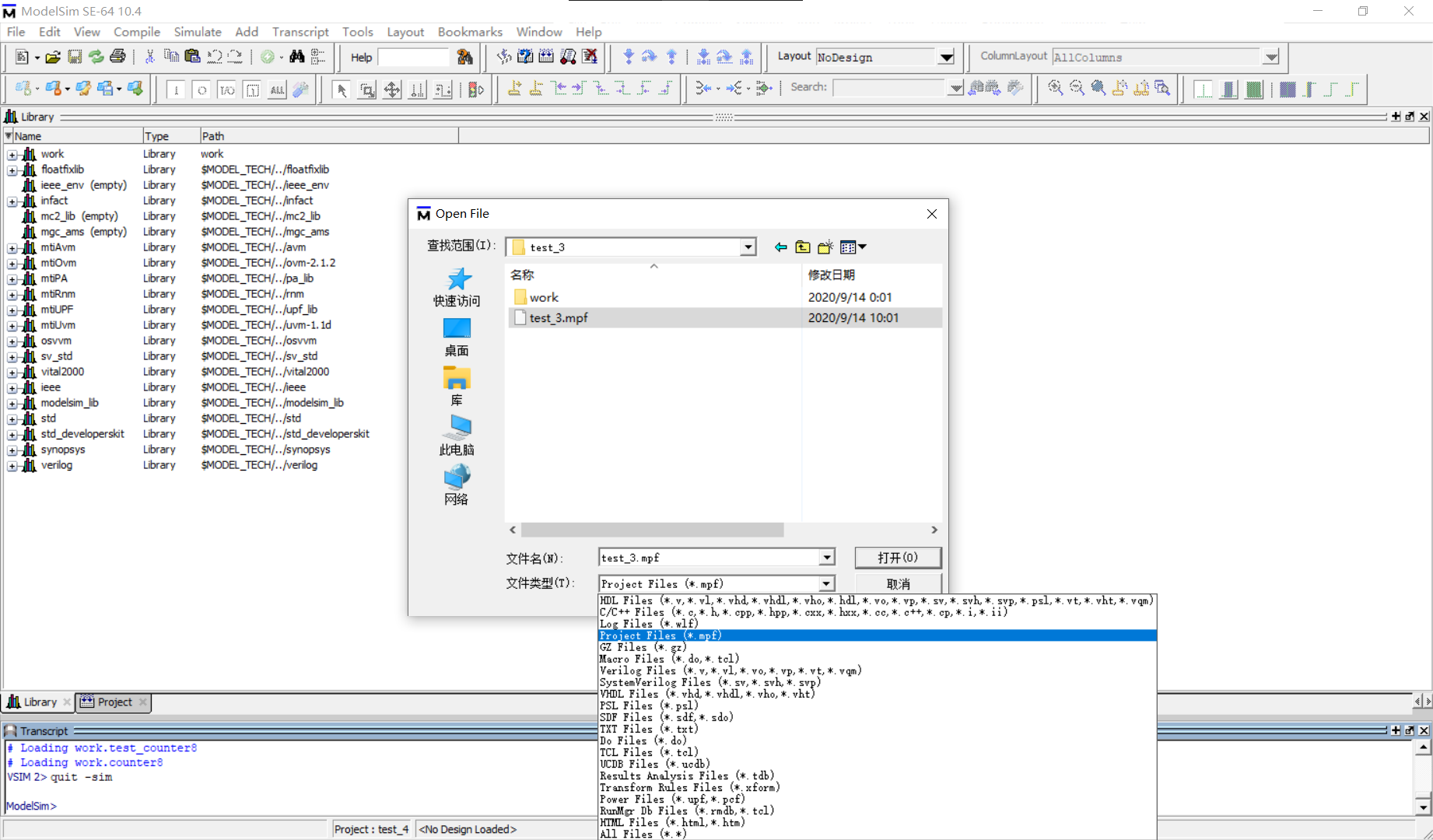Expand the floatfixlib library node
The width and height of the screenshot is (1433, 840).
tap(12, 170)
